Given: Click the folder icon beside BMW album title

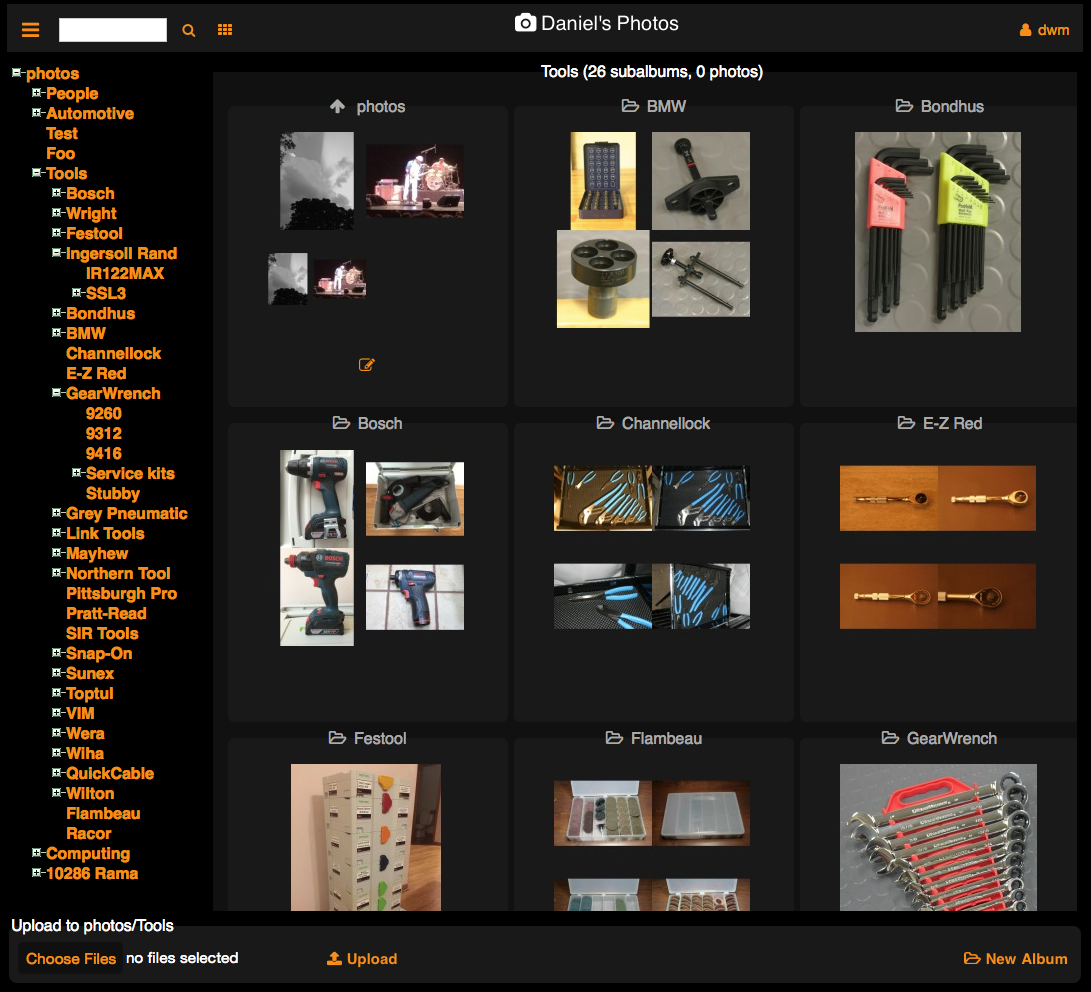Looking at the screenshot, I should coord(630,106).
